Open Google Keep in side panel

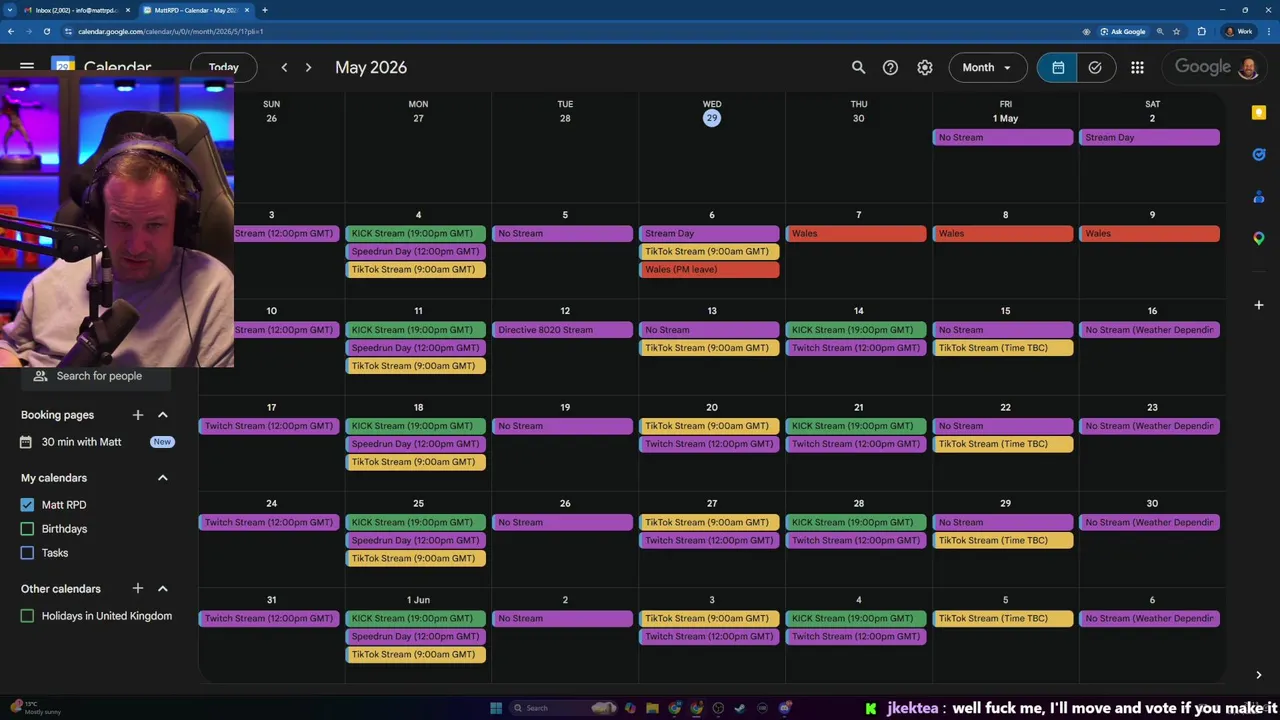point(1259,113)
